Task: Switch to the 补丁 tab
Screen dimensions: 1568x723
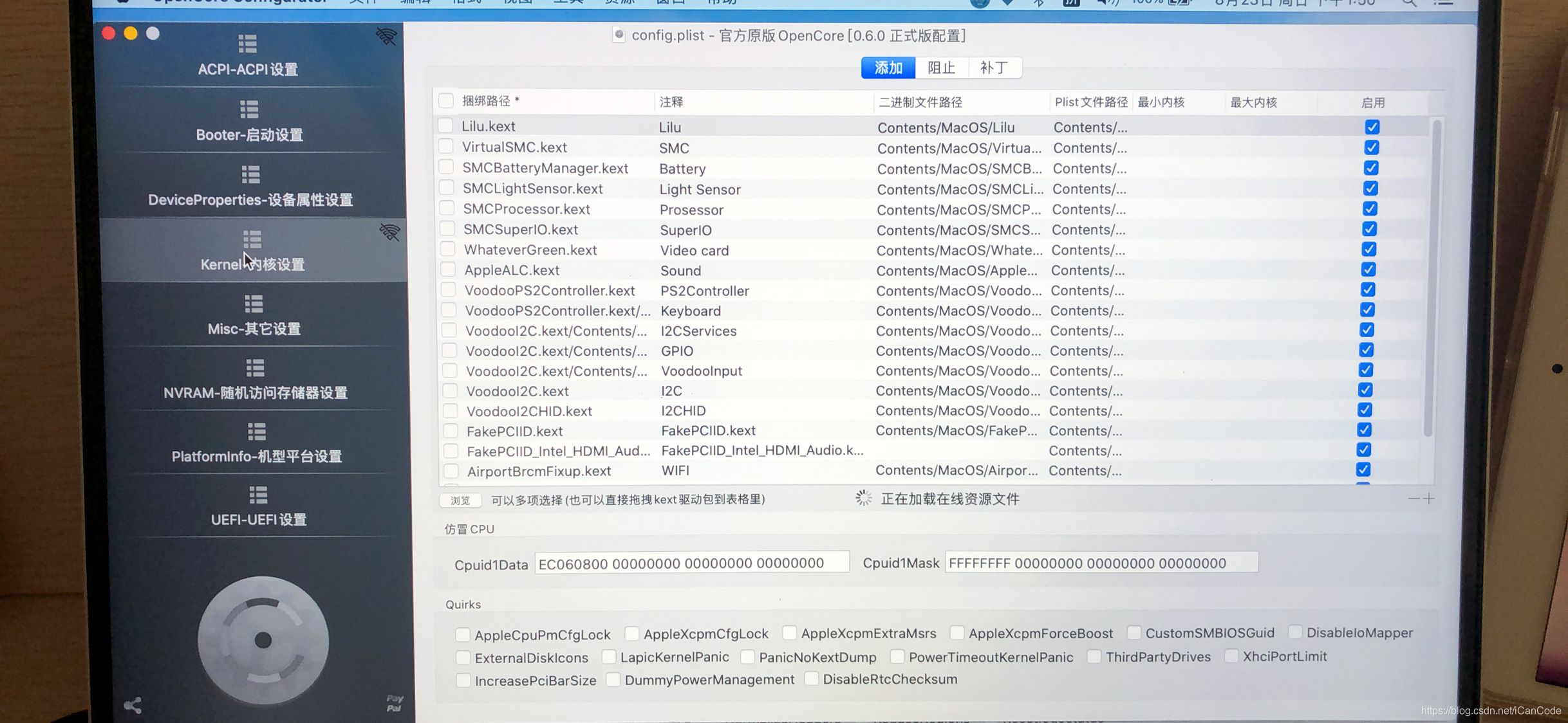Action: [x=994, y=68]
